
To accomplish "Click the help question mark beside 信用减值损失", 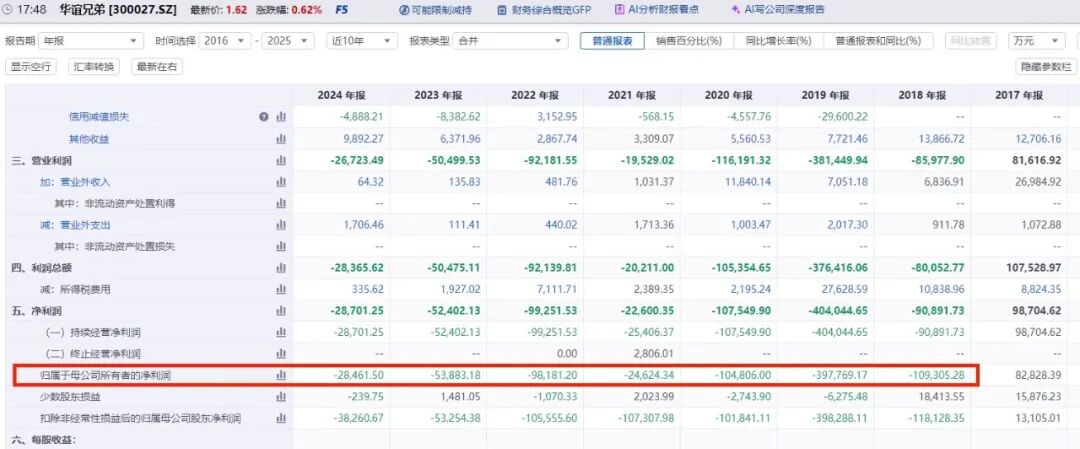I will point(263,117).
